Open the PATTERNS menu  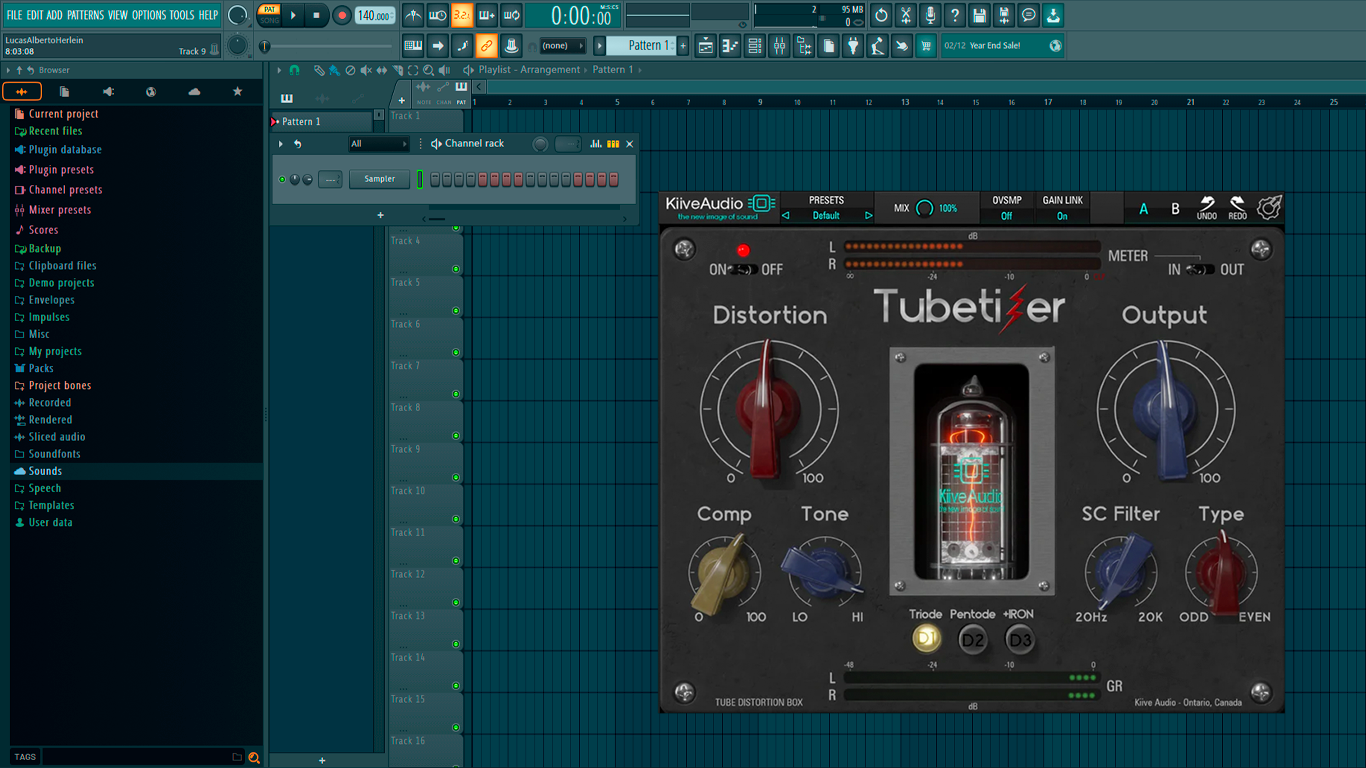tap(85, 15)
